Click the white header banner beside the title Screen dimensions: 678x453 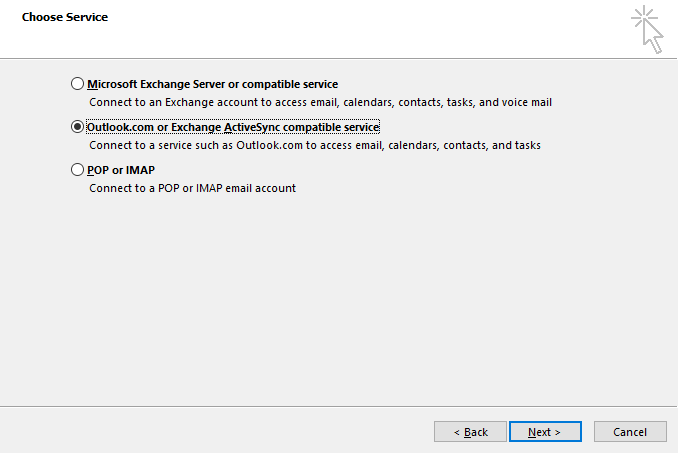[346, 29]
